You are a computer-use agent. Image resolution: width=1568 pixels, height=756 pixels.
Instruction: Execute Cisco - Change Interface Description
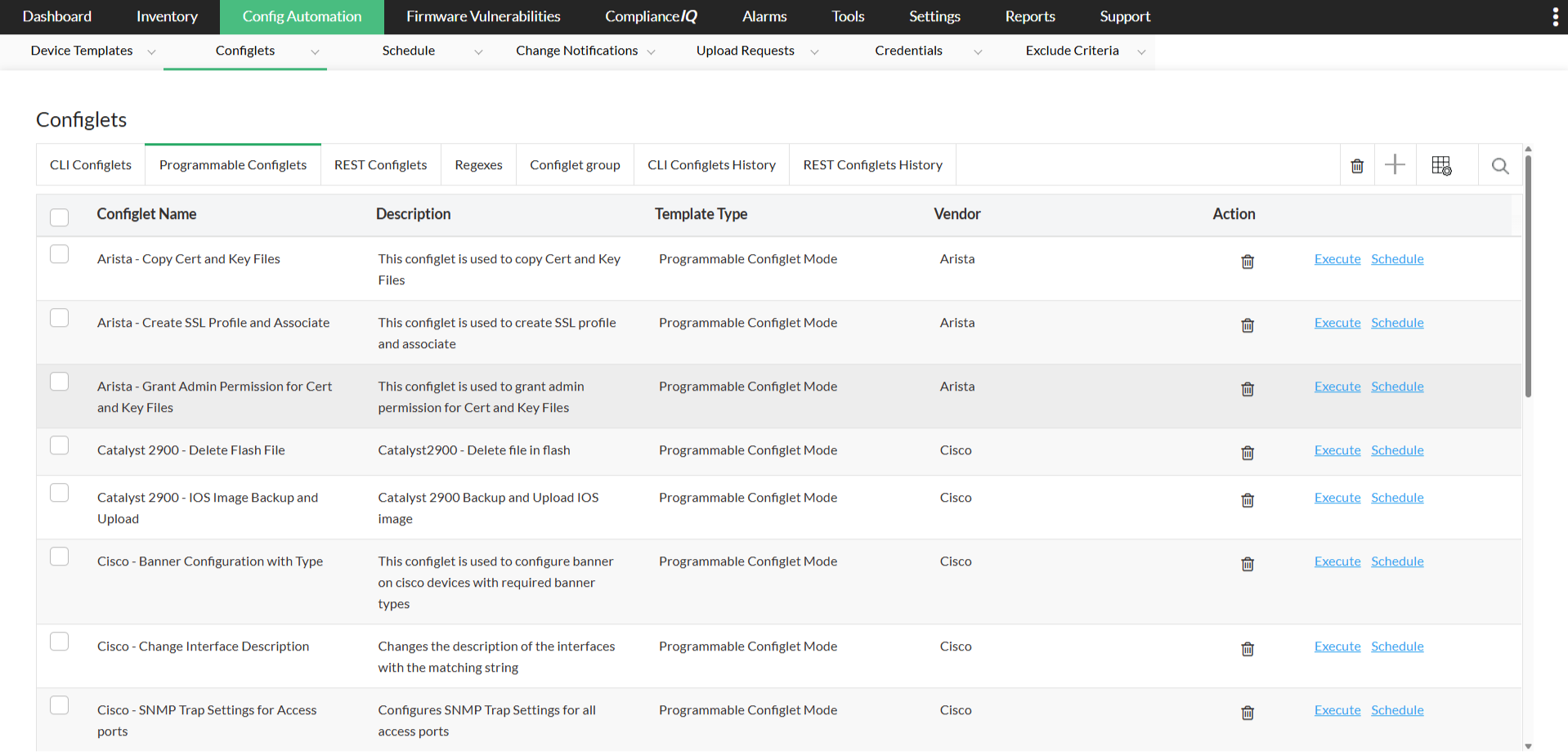[x=1337, y=646]
